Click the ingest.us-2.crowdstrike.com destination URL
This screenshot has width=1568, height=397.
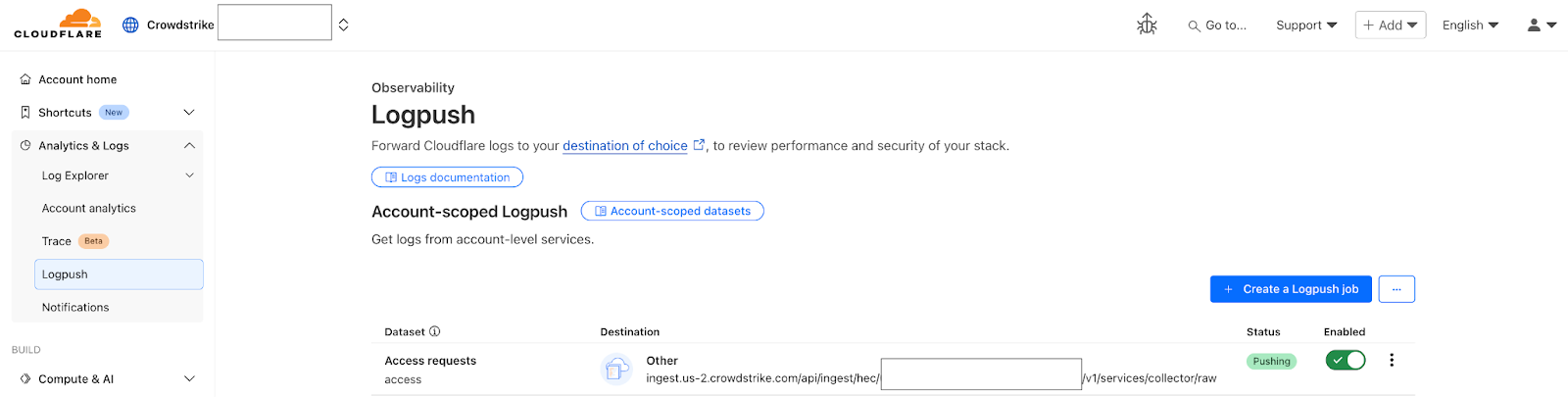(931, 378)
